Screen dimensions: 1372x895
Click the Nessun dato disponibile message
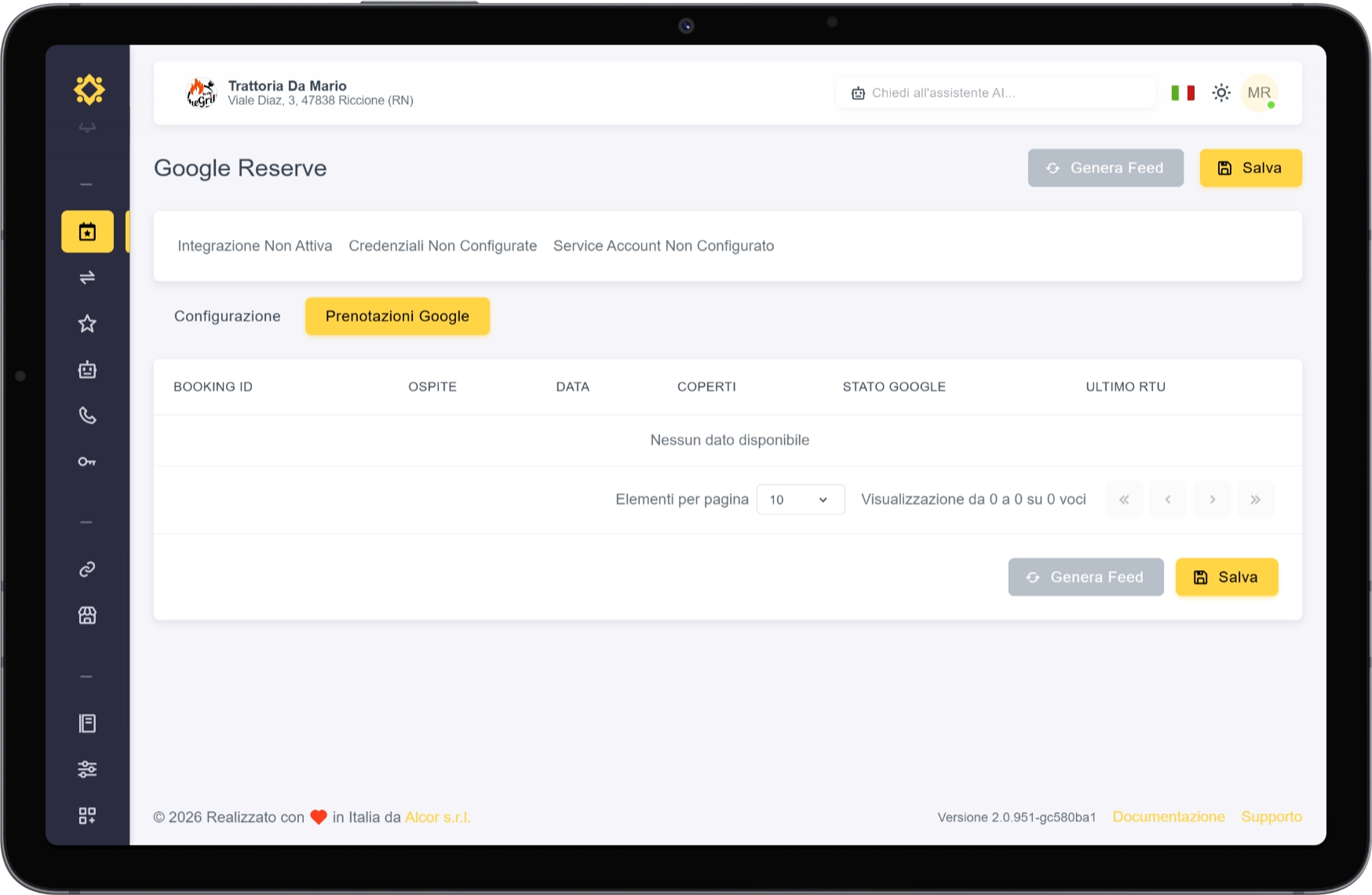point(729,440)
